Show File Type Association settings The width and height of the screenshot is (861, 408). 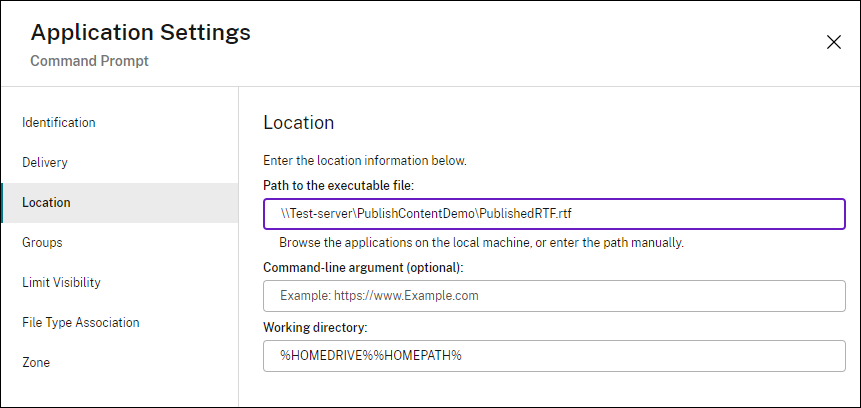coord(81,323)
